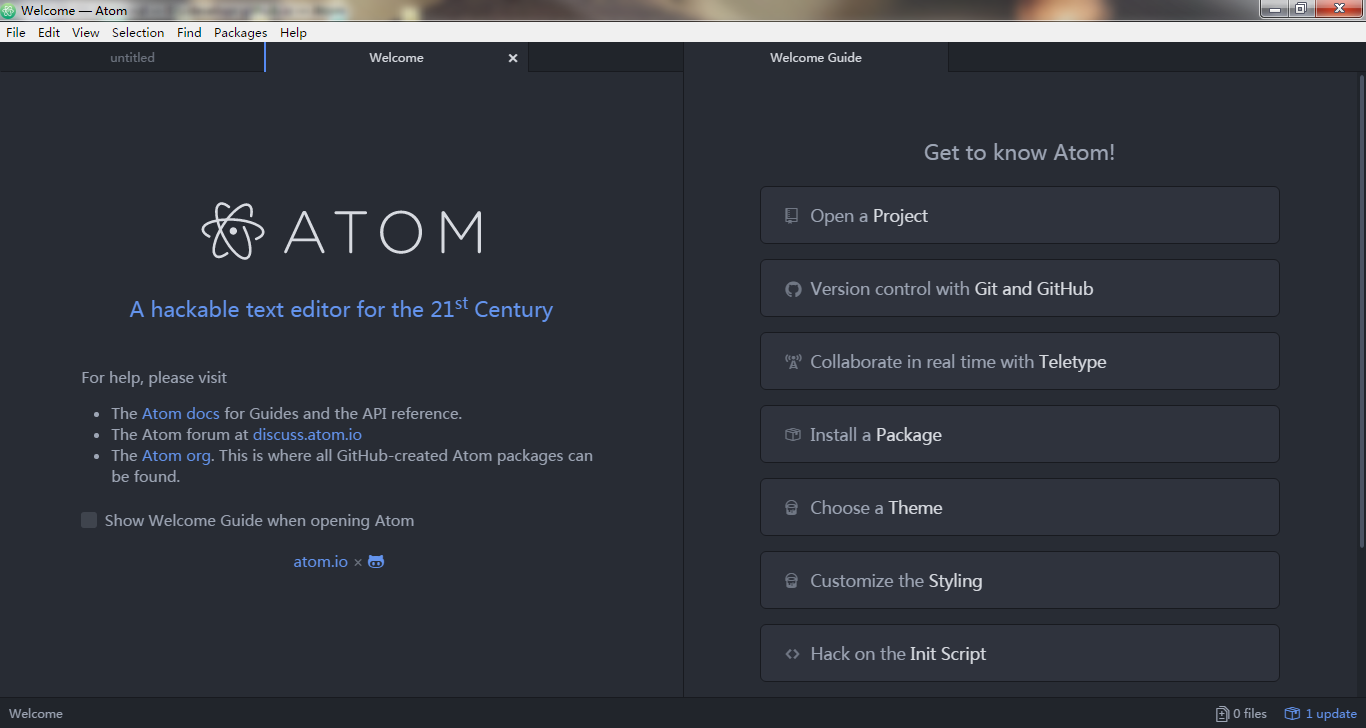Viewport: 1366px width, 728px height.
Task: Open the Atom org link
Action: [176, 455]
